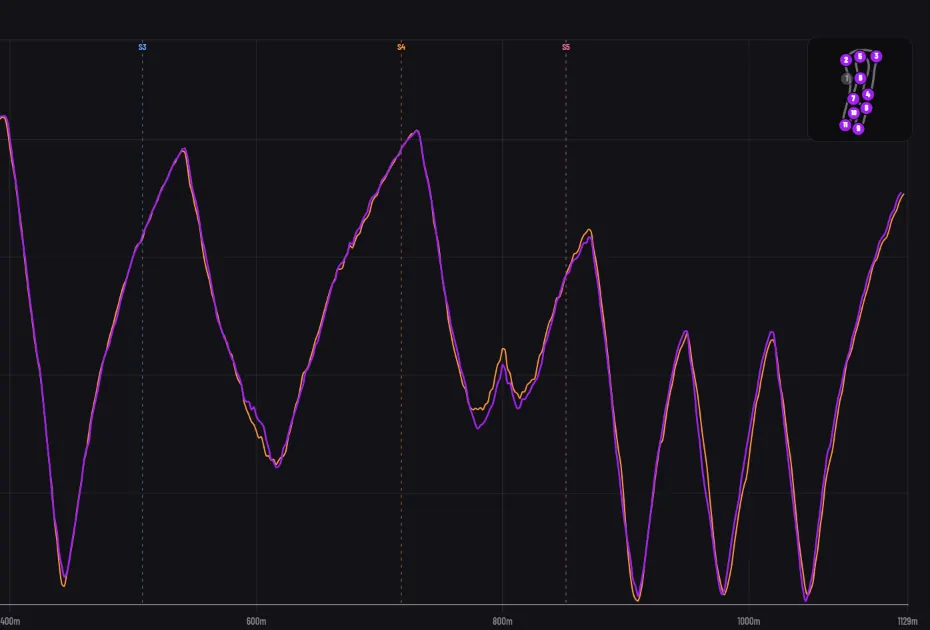930x630 pixels.
Task: Select corner marker 10 on the track minimap
Action: [853, 113]
